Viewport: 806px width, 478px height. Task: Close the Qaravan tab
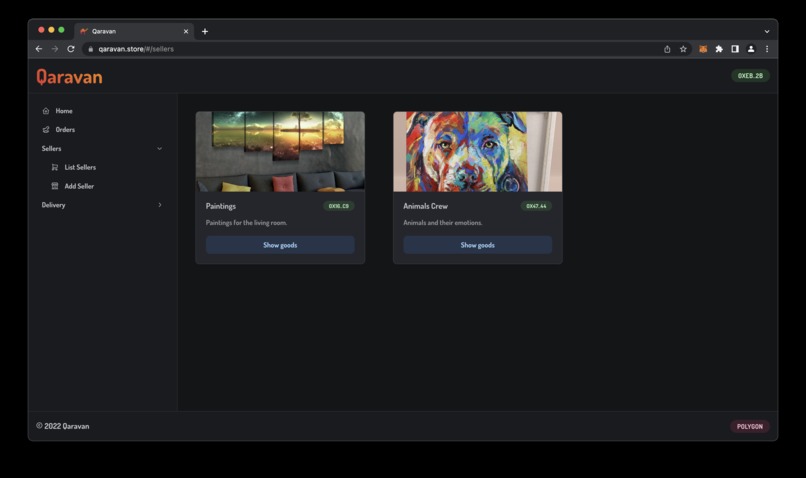coord(186,31)
